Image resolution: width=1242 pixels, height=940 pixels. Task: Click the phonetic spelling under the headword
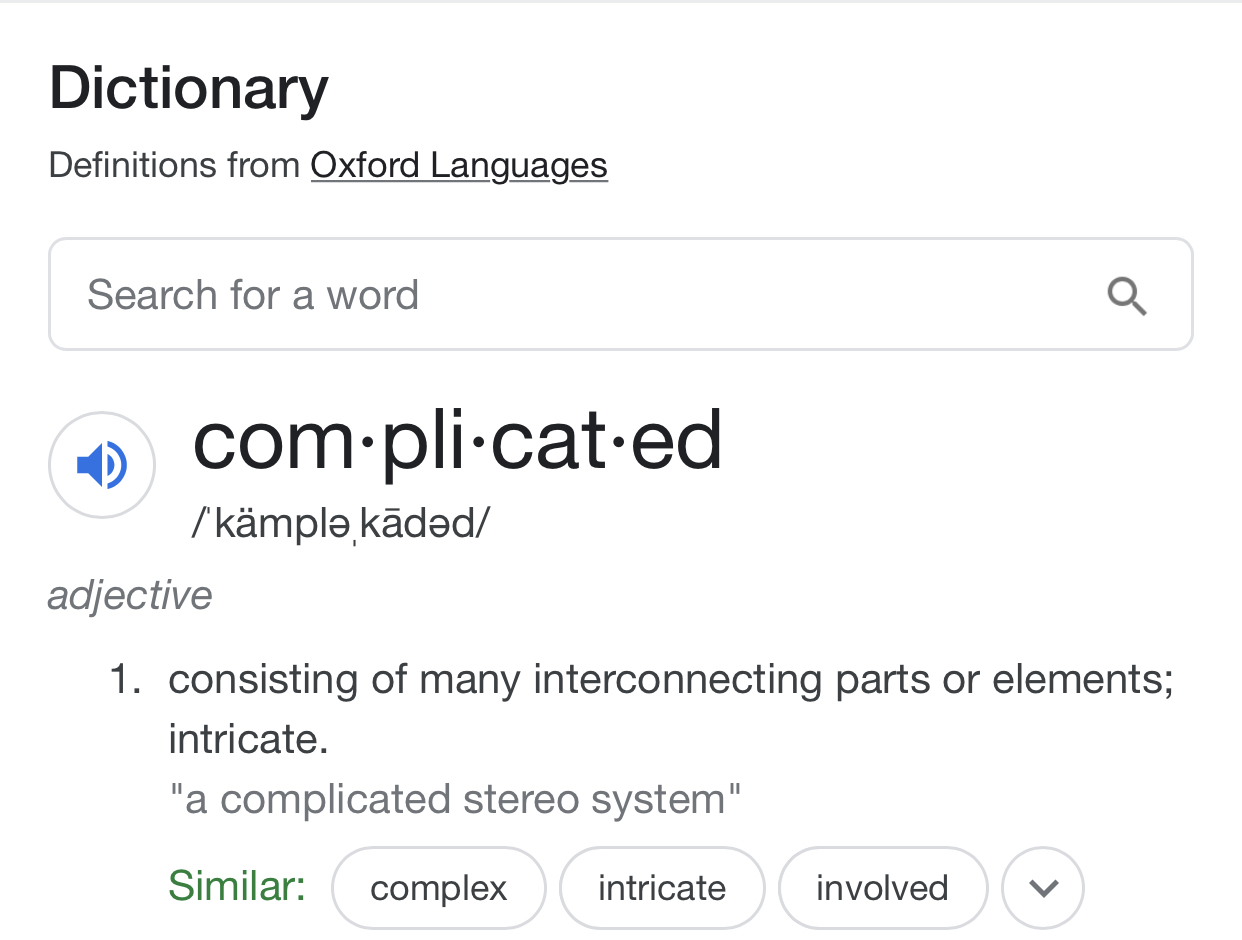coord(340,523)
